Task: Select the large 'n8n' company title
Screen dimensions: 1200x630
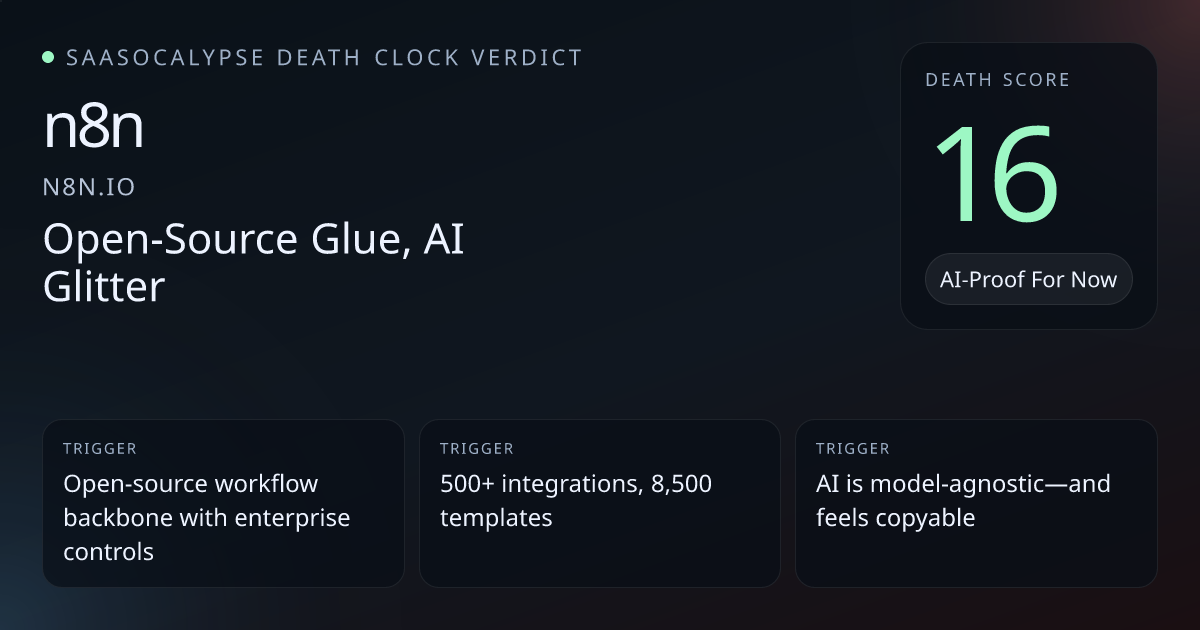Action: point(93,128)
